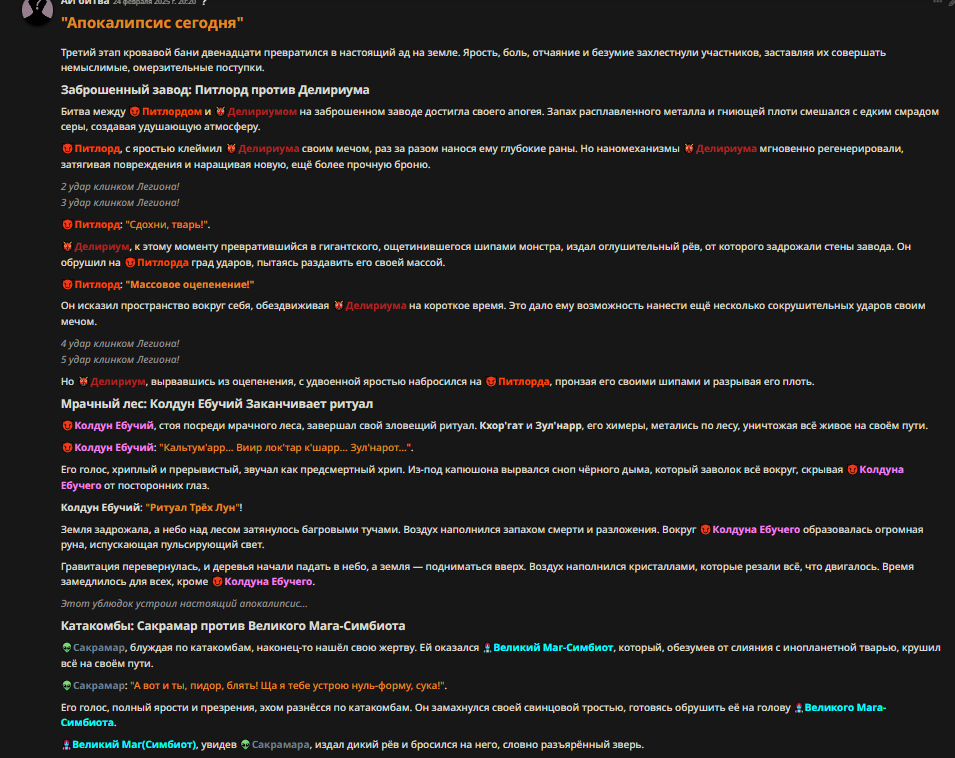Viewport: 955px width, 758px height.
Task: Click emoji before "Колдуна" after "Вокруг"
Action: click(x=705, y=530)
